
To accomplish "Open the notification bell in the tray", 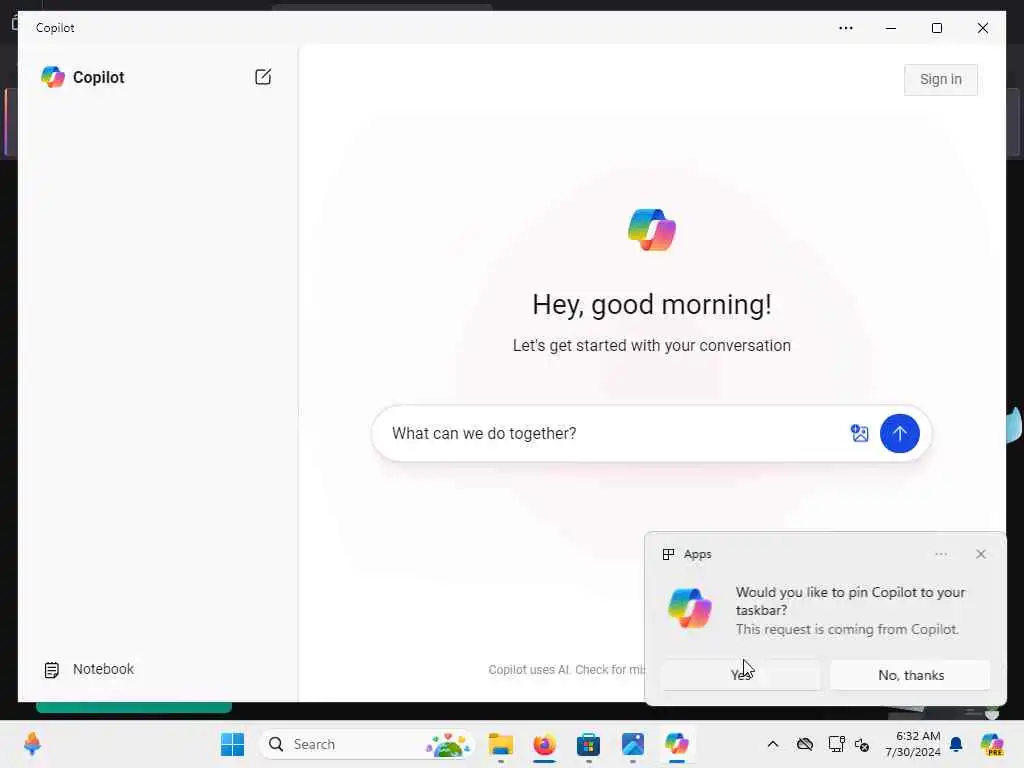I will 956,744.
